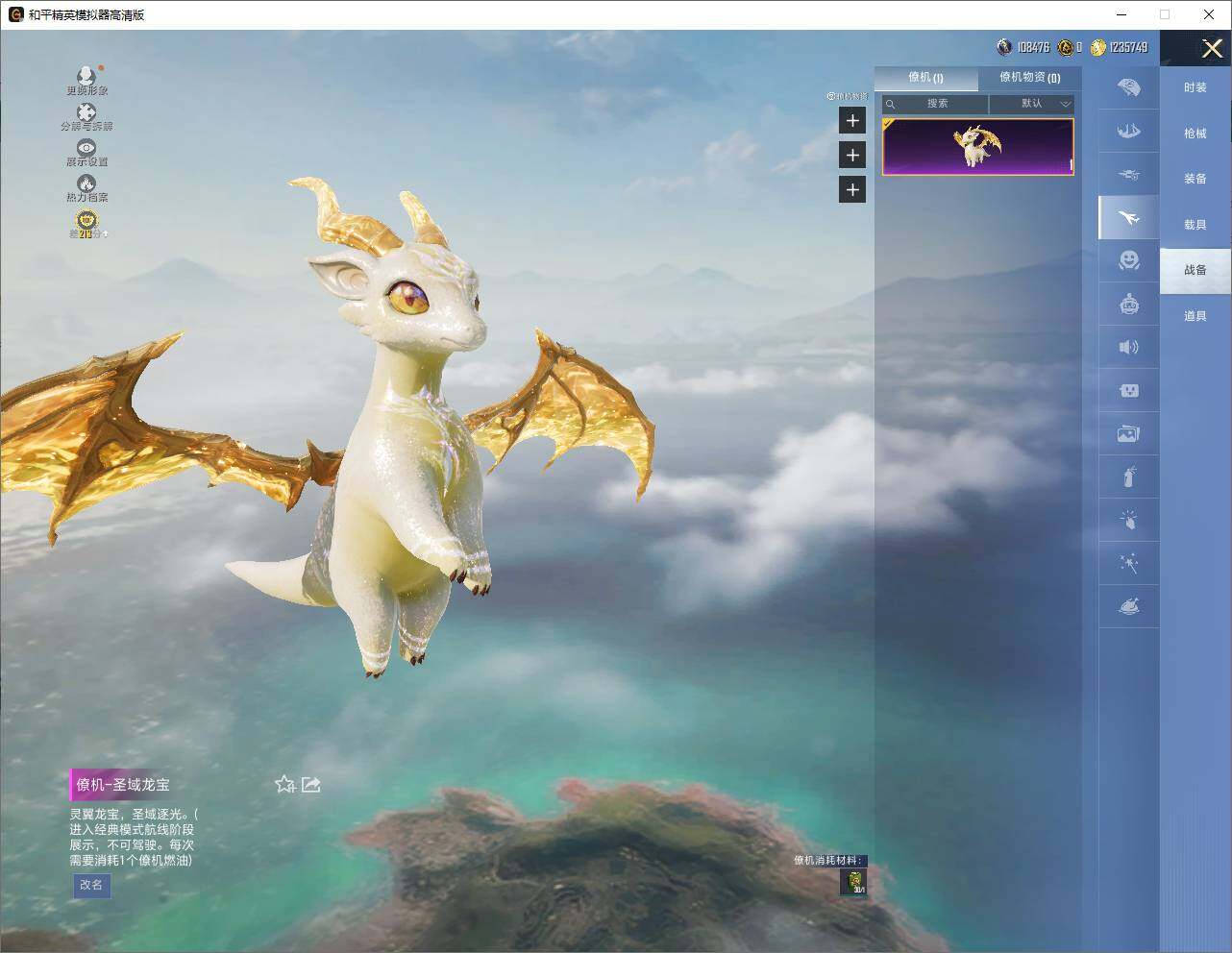
Task: Select the tap gesture category icon
Action: click(1129, 520)
